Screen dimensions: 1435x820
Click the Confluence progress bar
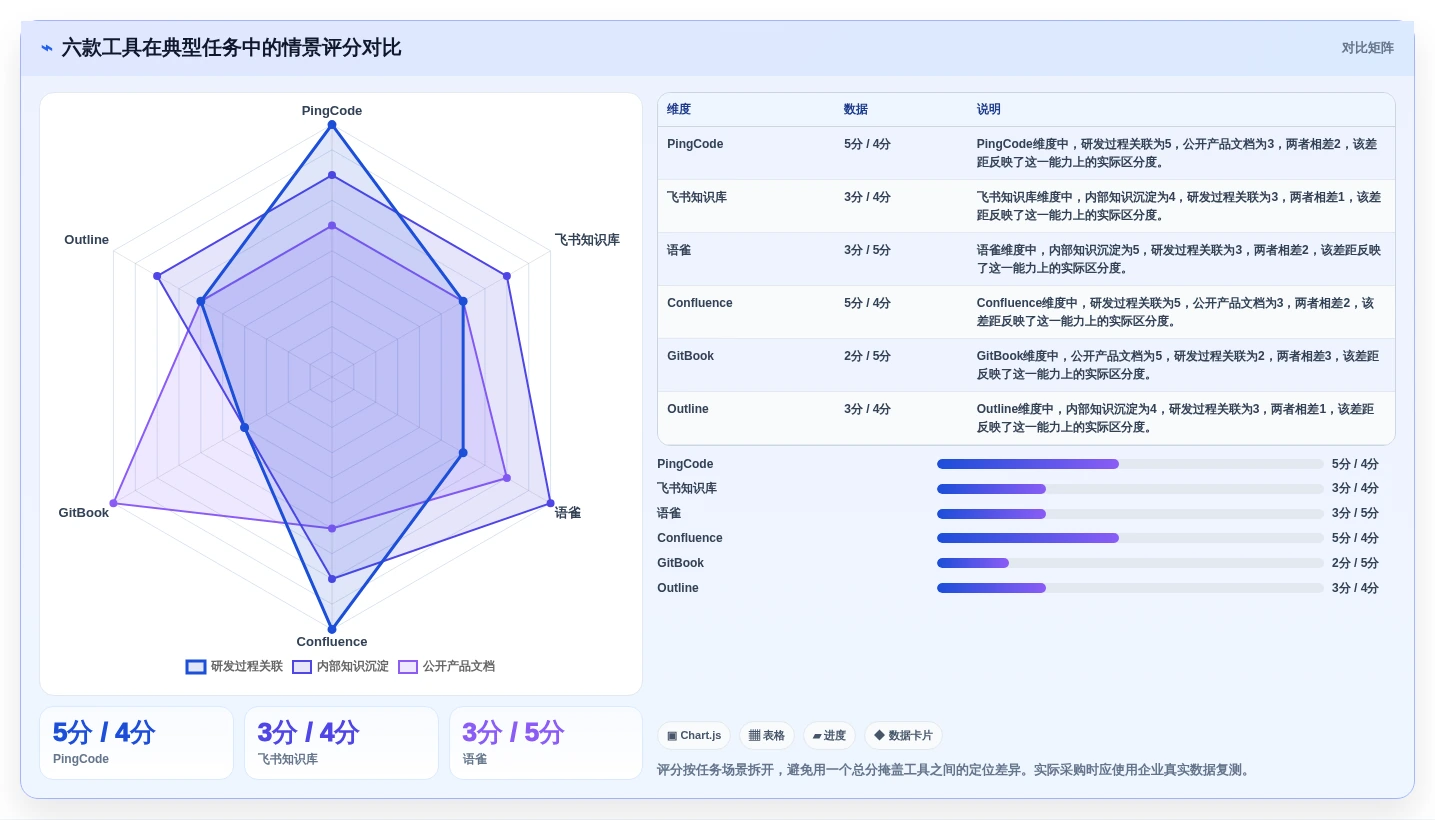click(1130, 538)
